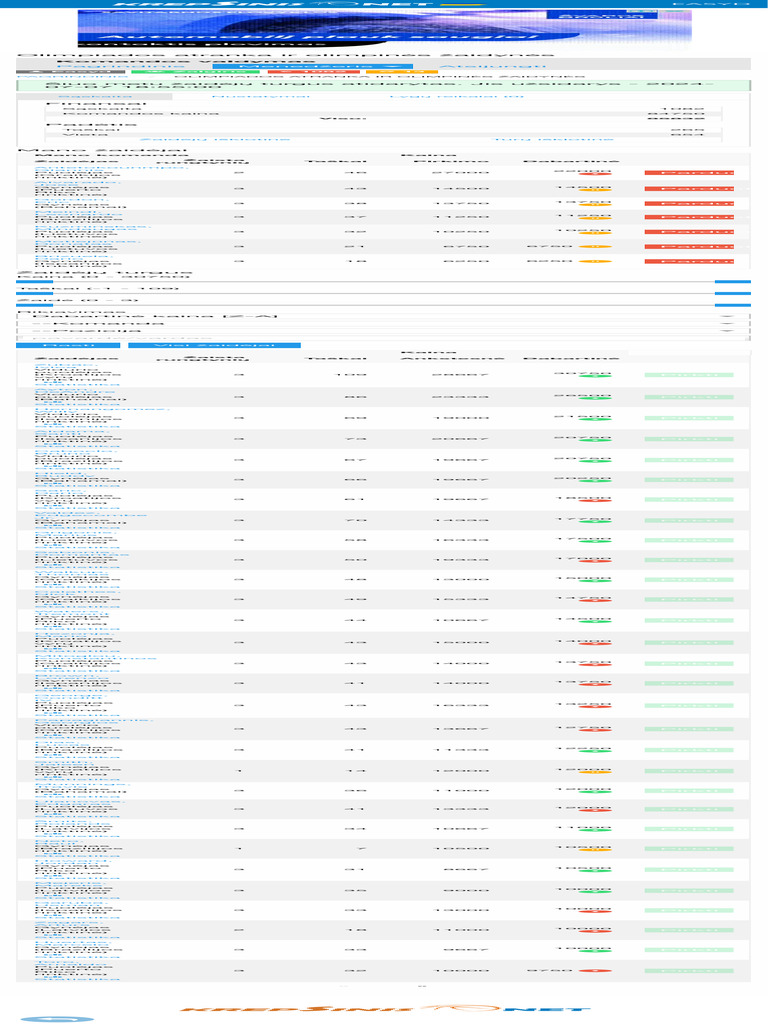768x1024 pixels.
Task: Click the Ieškoti search button
Action: tap(68, 345)
